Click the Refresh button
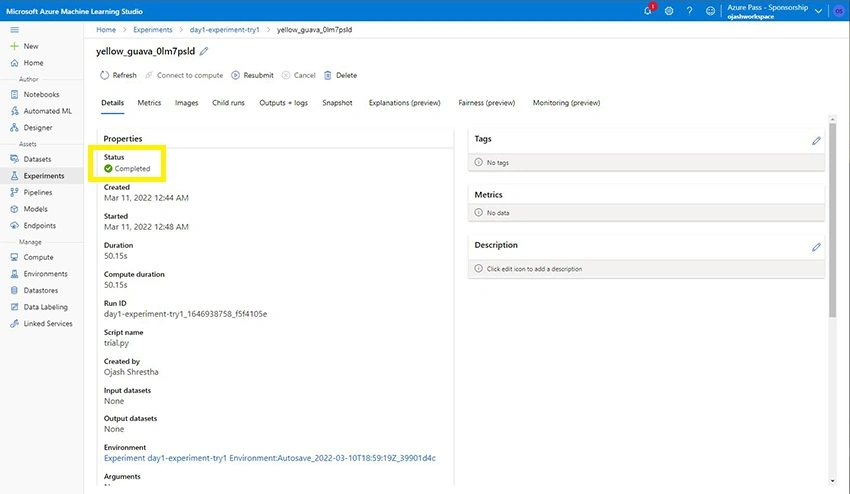Screen dimensions: 850x494 pyautogui.click(x=118, y=75)
